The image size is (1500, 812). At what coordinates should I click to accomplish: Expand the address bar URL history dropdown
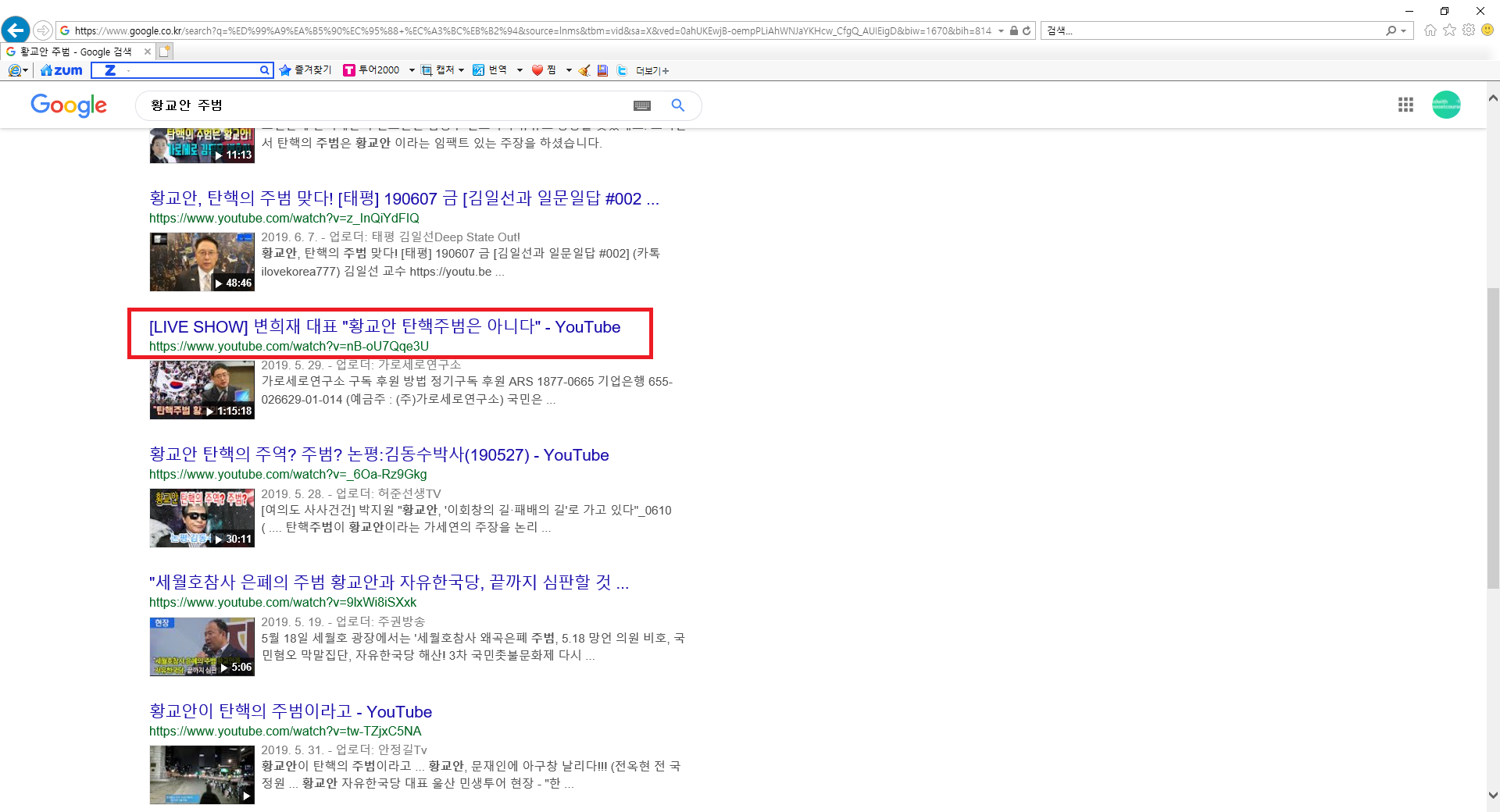(x=1001, y=31)
